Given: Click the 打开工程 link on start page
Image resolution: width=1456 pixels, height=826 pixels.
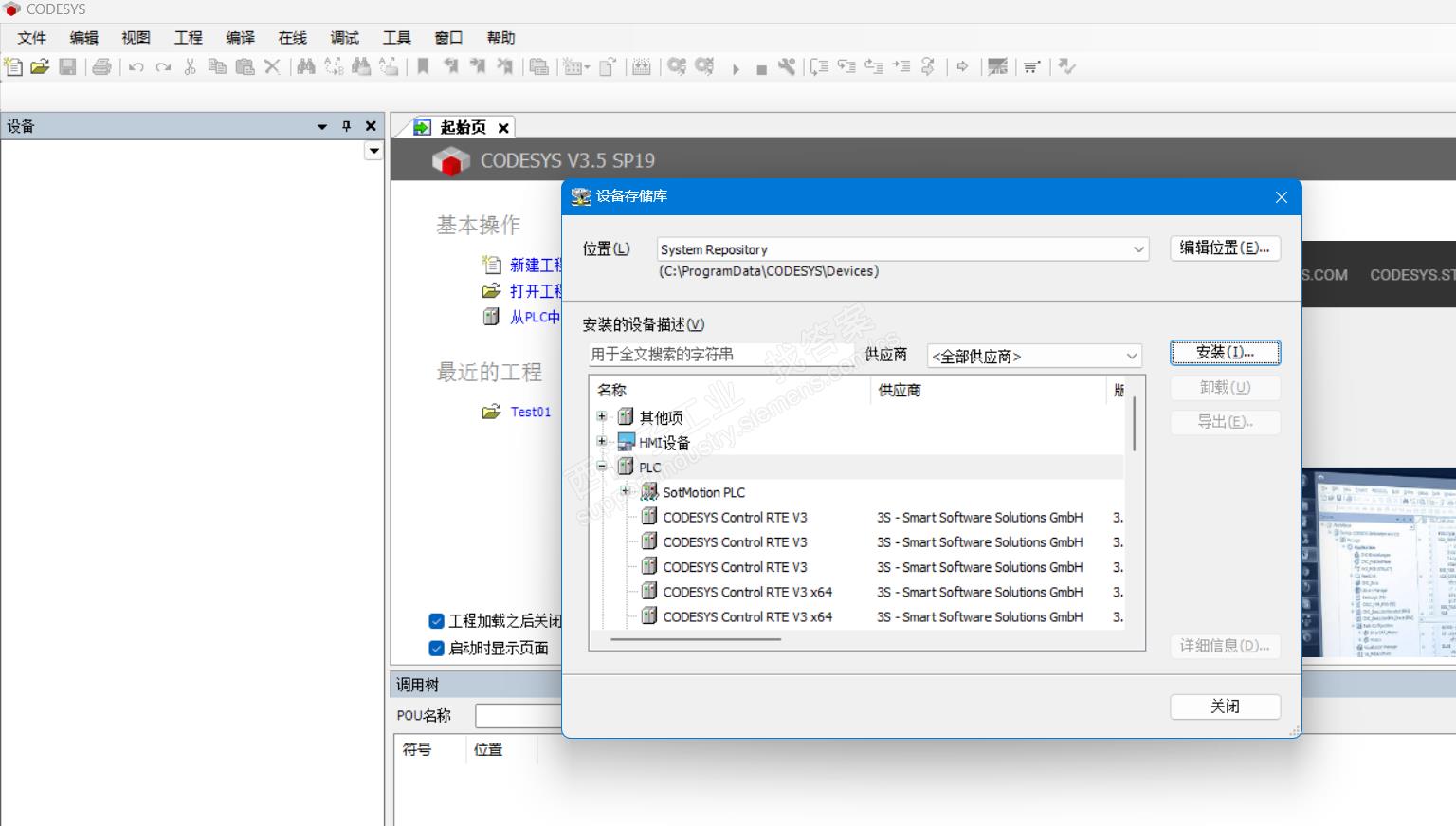Looking at the screenshot, I should [537, 291].
